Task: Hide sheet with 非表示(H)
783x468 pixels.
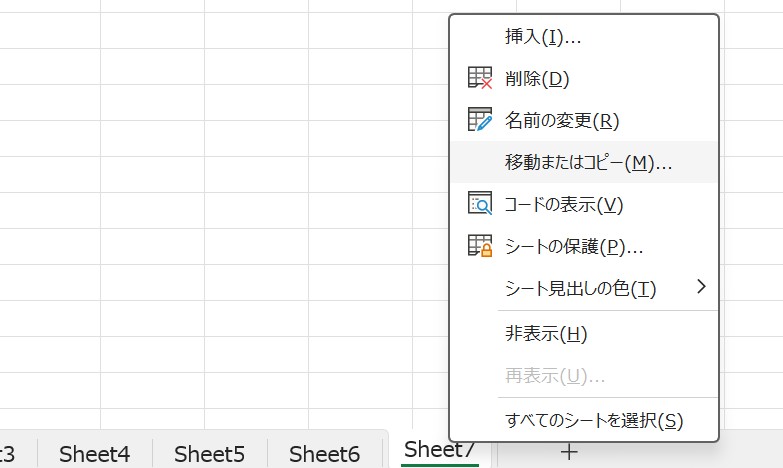Action: click(546, 334)
